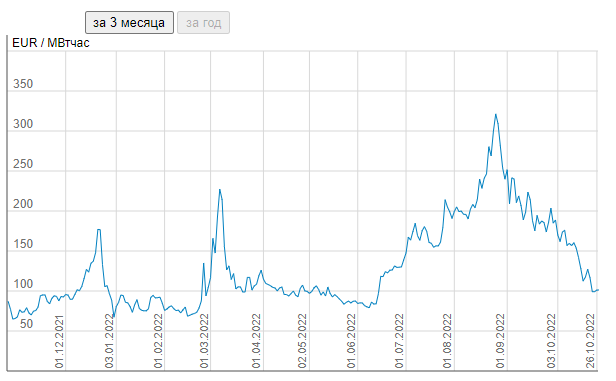Click the 250 y-axis value label

point(23,164)
